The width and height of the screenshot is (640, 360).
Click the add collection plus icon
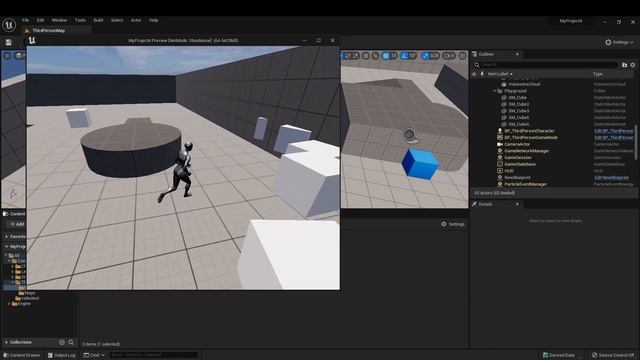coord(62,342)
